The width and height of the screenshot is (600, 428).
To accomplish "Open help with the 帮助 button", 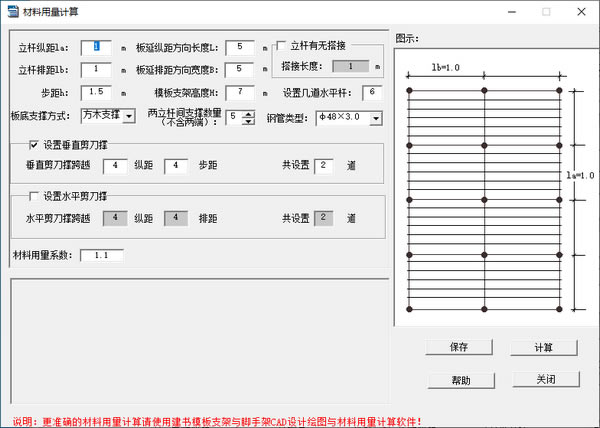I will click(x=461, y=380).
